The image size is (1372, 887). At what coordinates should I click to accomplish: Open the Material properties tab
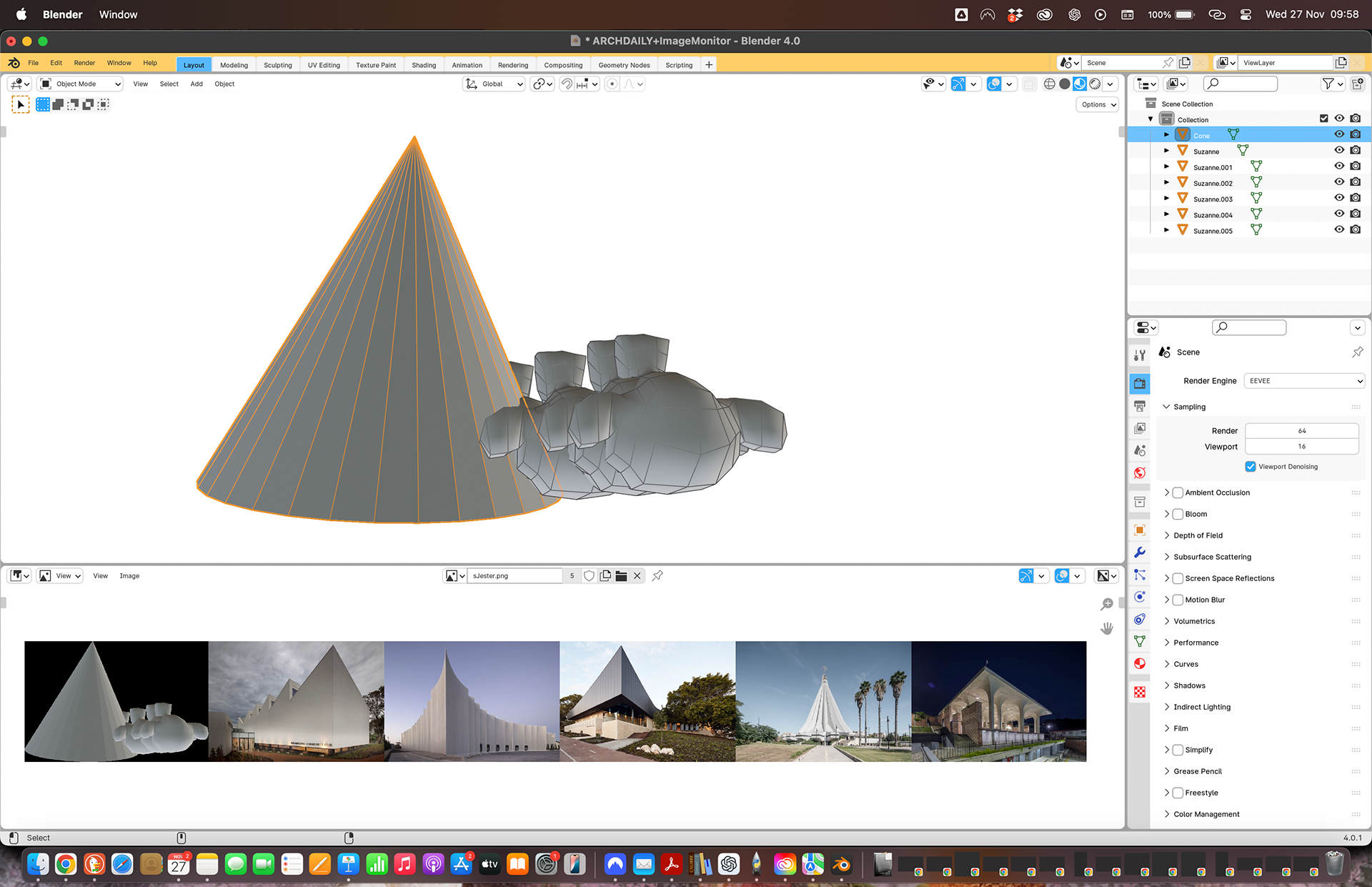(x=1140, y=663)
